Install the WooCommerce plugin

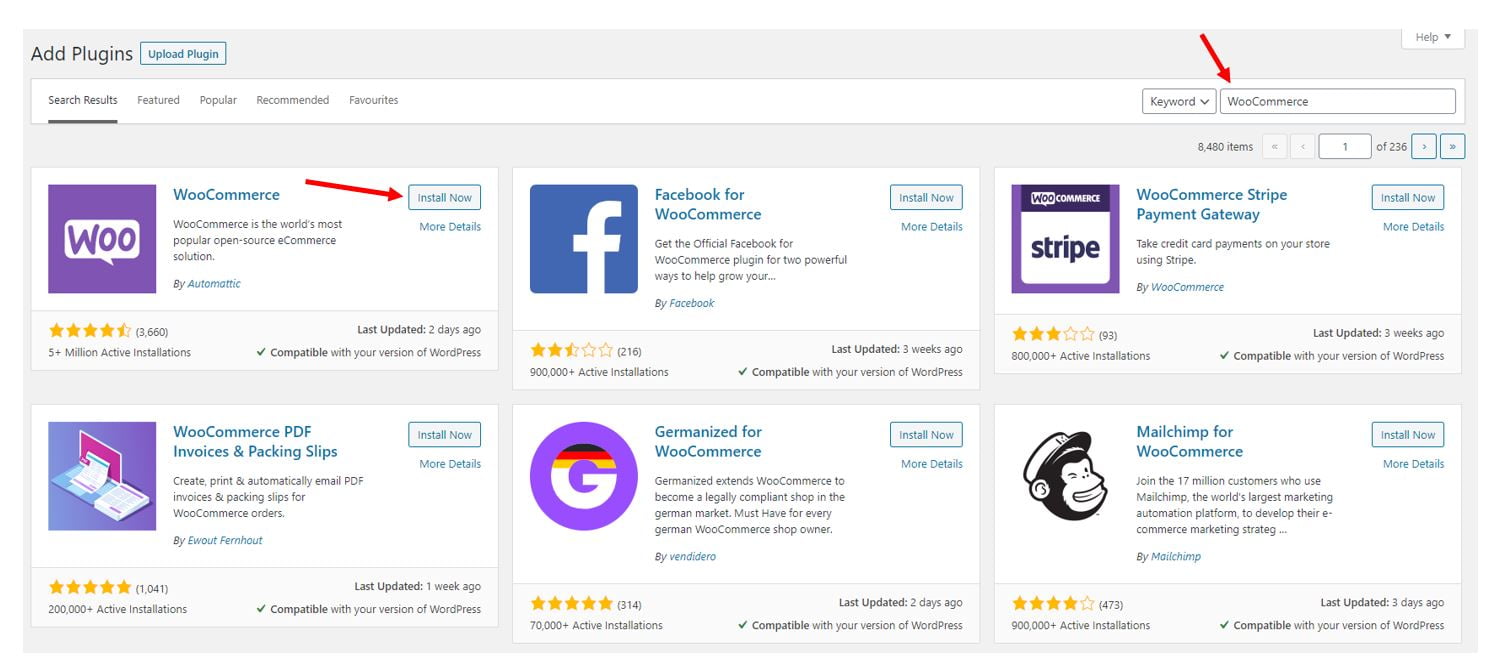(445, 197)
